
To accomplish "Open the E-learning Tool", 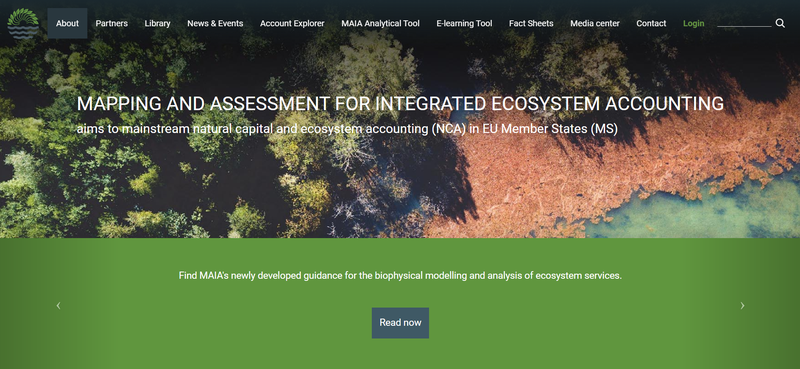I will click(464, 23).
